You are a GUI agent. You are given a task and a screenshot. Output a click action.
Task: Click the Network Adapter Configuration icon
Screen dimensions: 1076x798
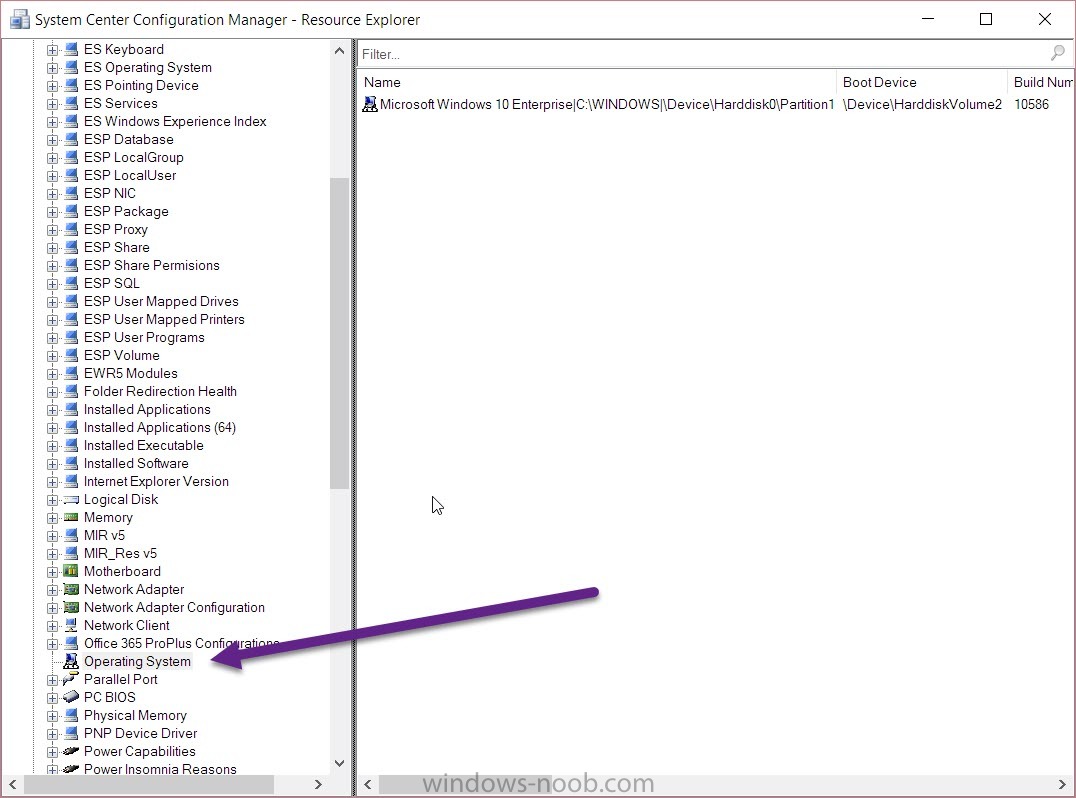(x=71, y=607)
